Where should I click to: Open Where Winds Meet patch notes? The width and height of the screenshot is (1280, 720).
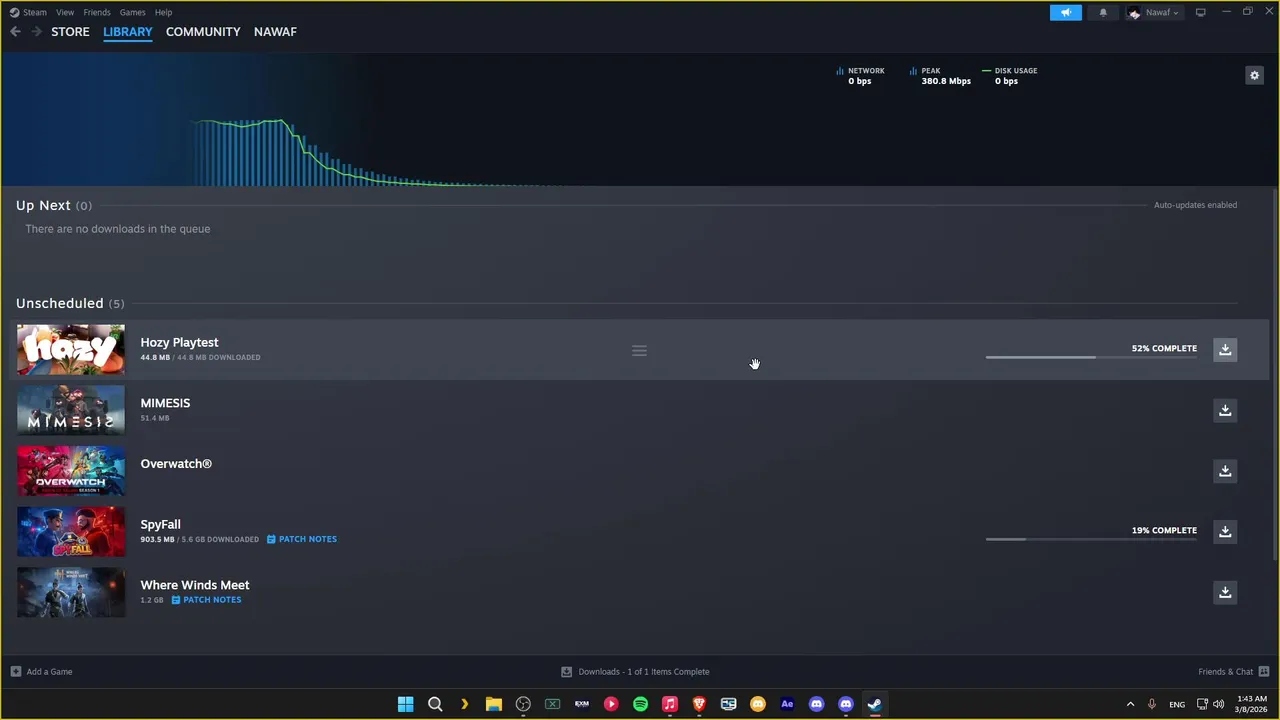[x=206, y=600]
